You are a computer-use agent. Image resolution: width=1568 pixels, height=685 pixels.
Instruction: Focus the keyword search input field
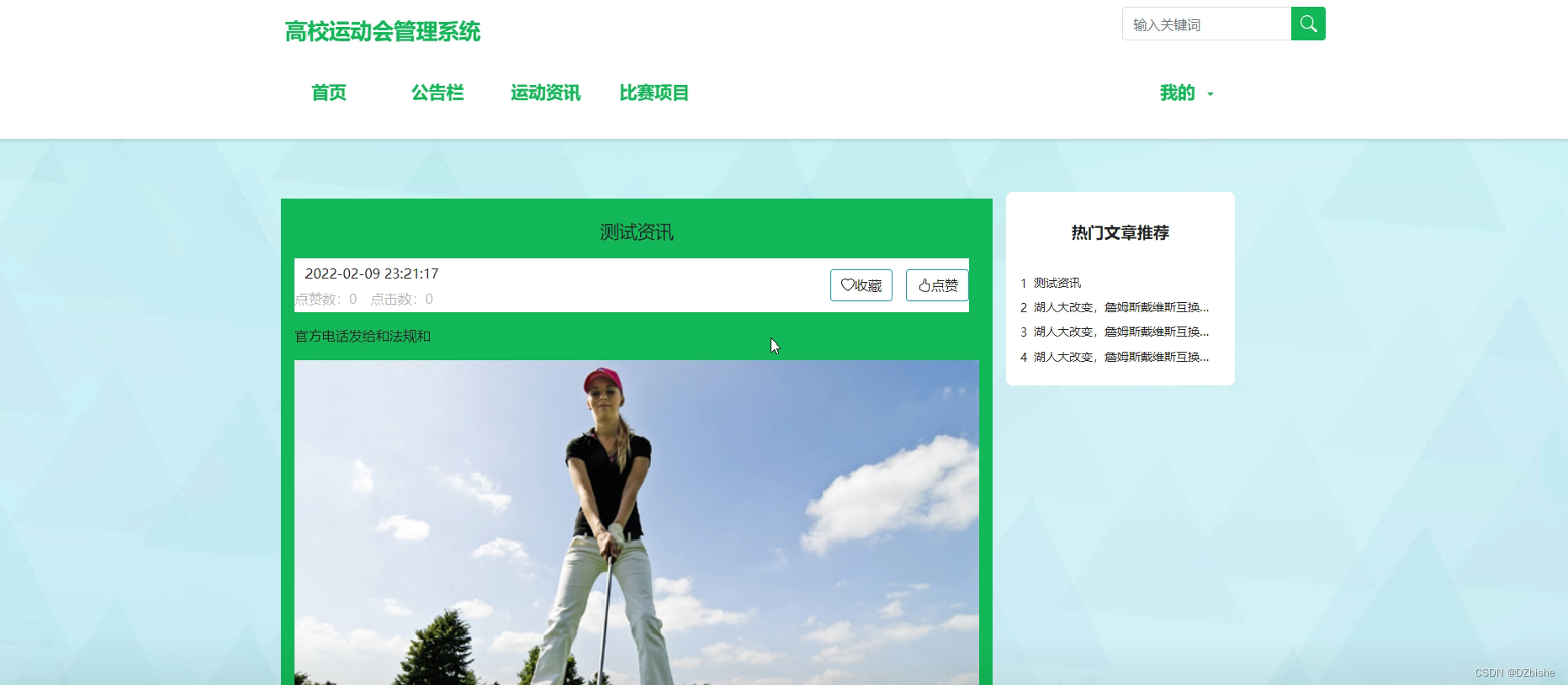(x=1206, y=24)
